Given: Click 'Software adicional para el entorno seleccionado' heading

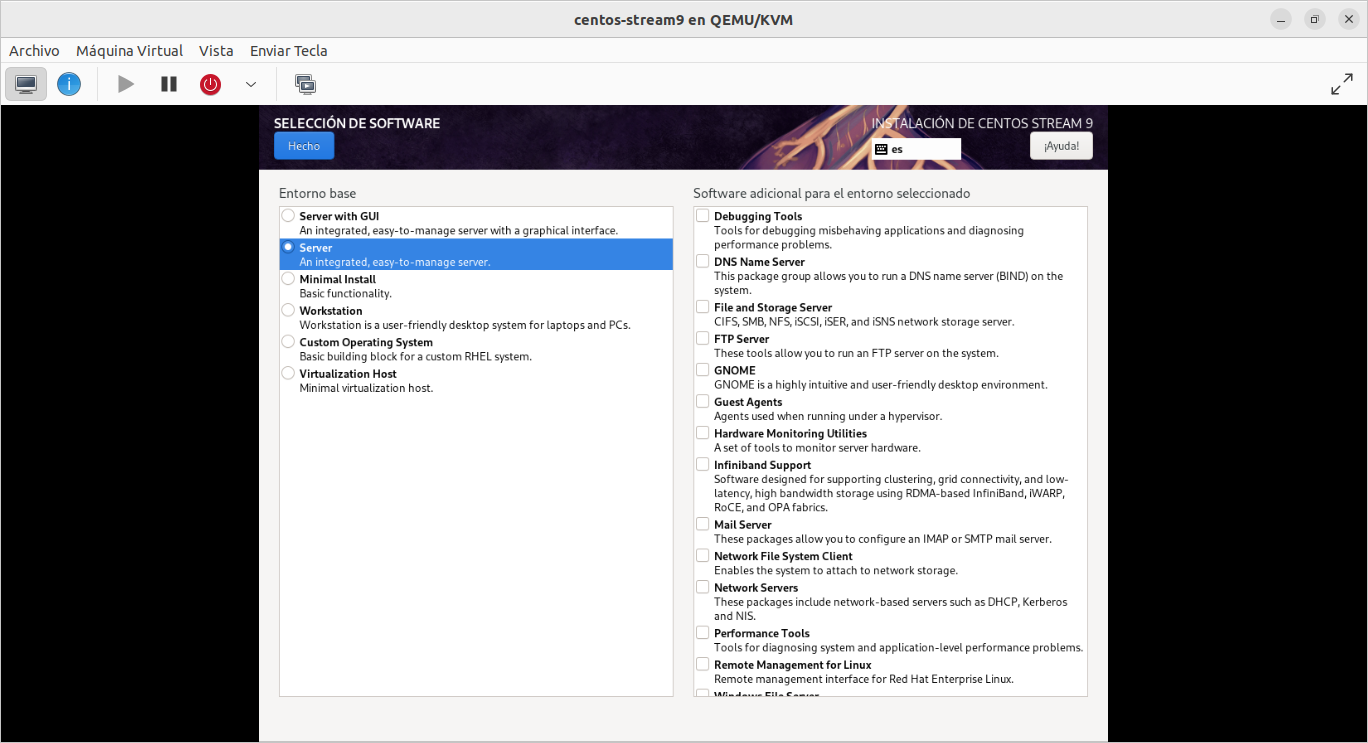Looking at the screenshot, I should [x=832, y=193].
